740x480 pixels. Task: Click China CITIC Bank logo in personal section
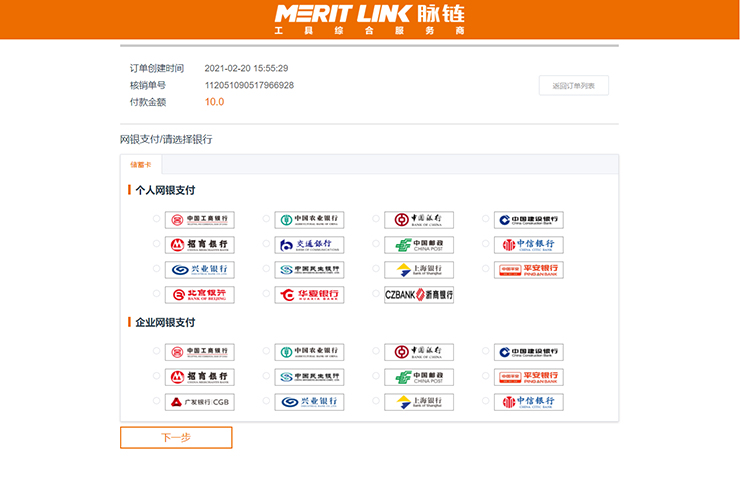tap(529, 245)
